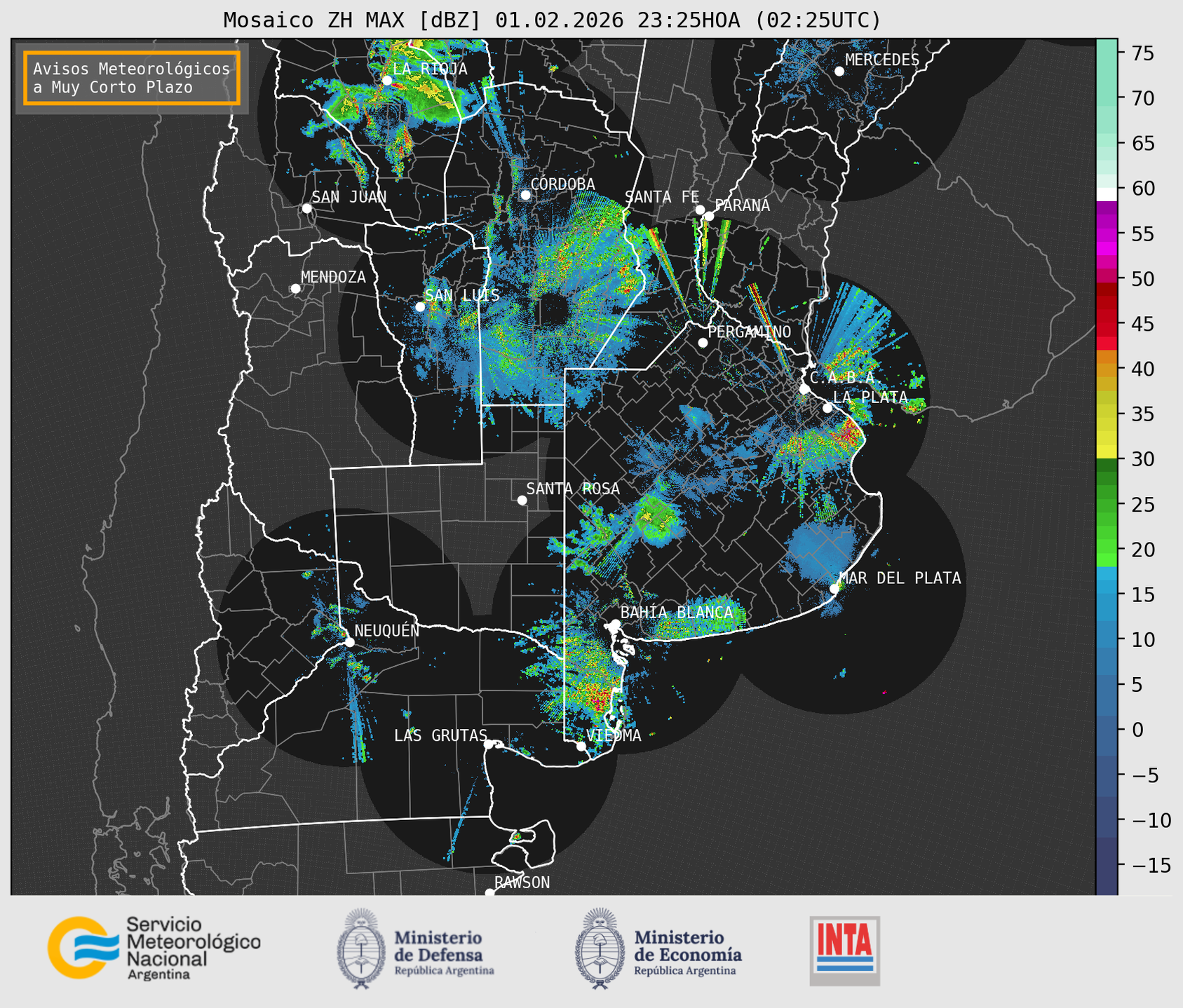
Task: Click the SANTA ROSA label text
Action: (573, 489)
